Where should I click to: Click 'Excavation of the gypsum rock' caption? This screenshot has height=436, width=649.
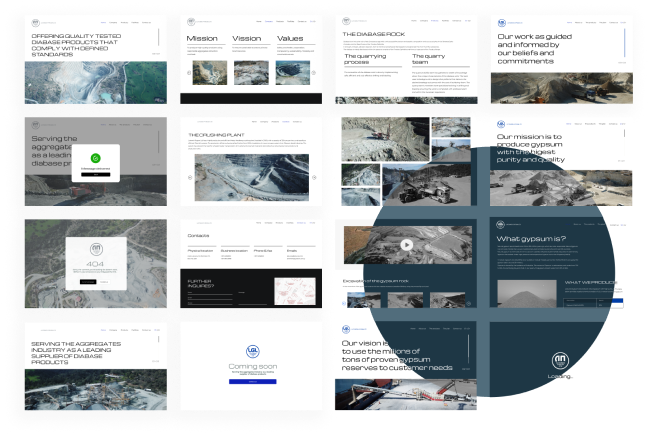point(376,281)
